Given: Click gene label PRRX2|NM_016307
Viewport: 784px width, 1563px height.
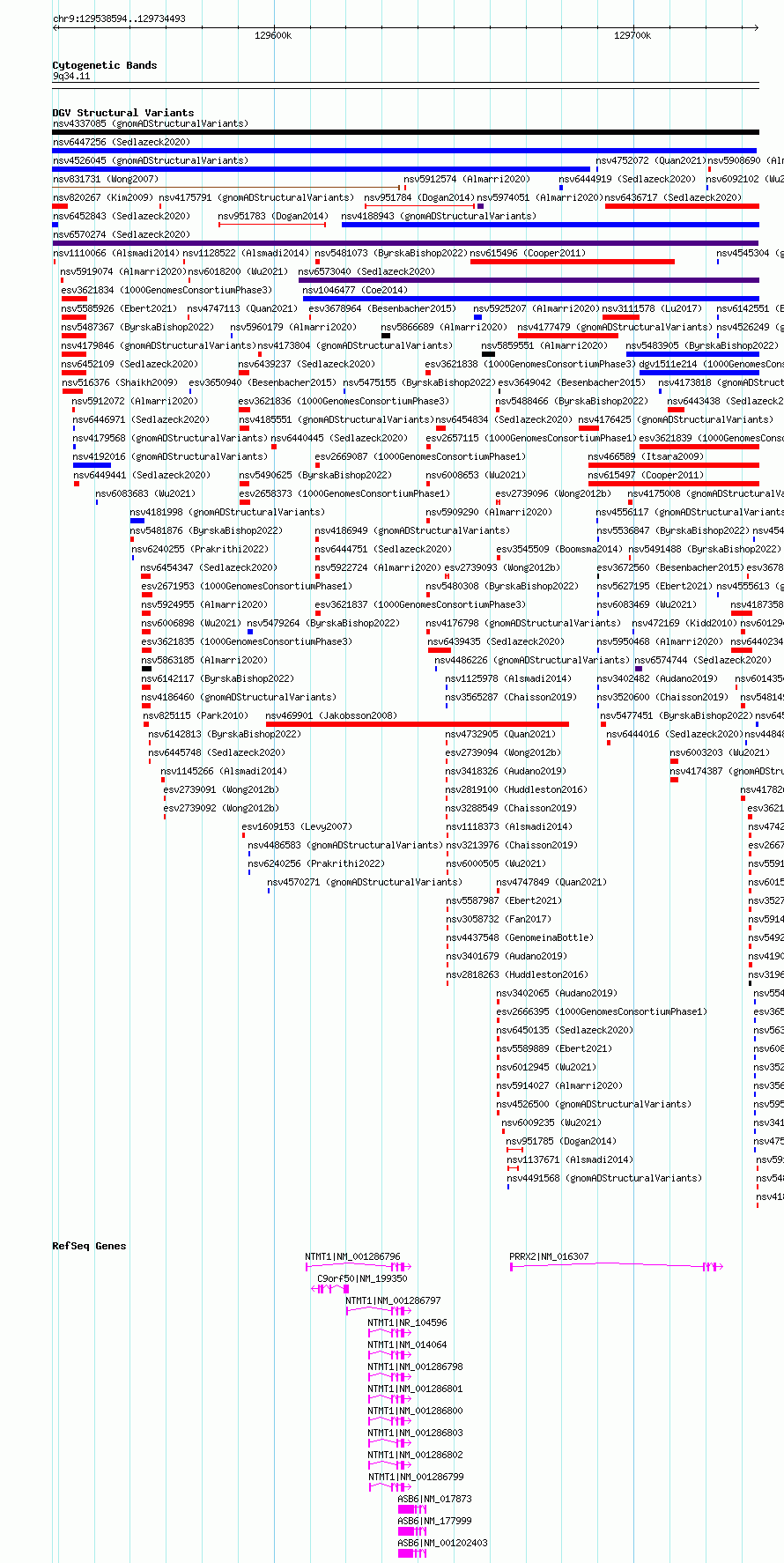Looking at the screenshot, I should (550, 1256).
